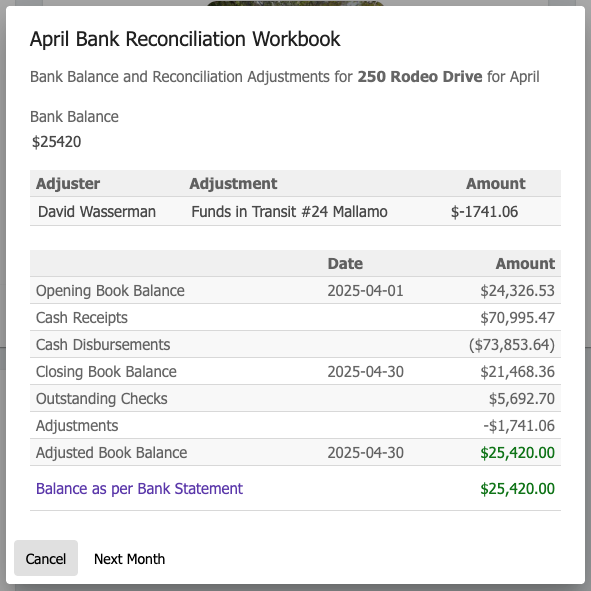This screenshot has width=591, height=591.
Task: Click the Closing Book Balance row label
Action: pos(106,372)
